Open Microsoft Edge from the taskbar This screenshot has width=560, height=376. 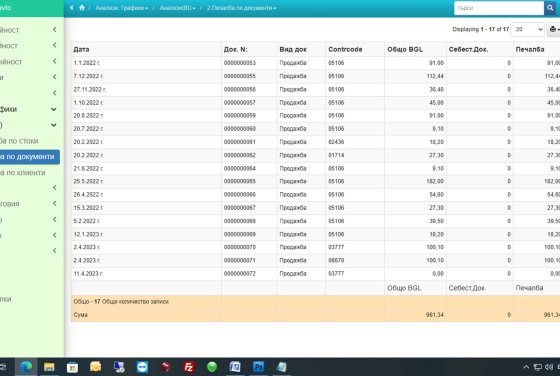coord(26,367)
